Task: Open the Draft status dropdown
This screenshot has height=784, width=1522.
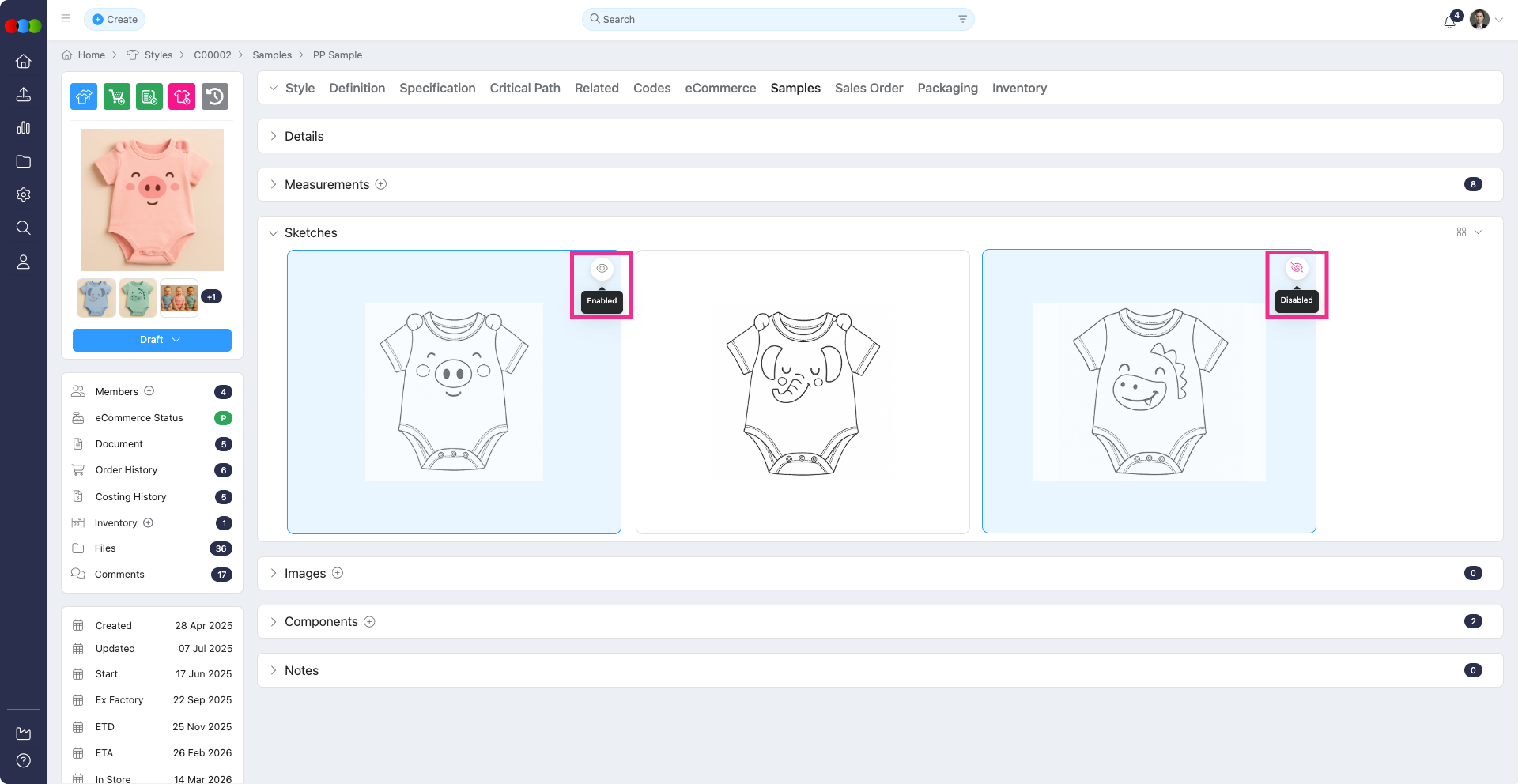Action: 152,340
